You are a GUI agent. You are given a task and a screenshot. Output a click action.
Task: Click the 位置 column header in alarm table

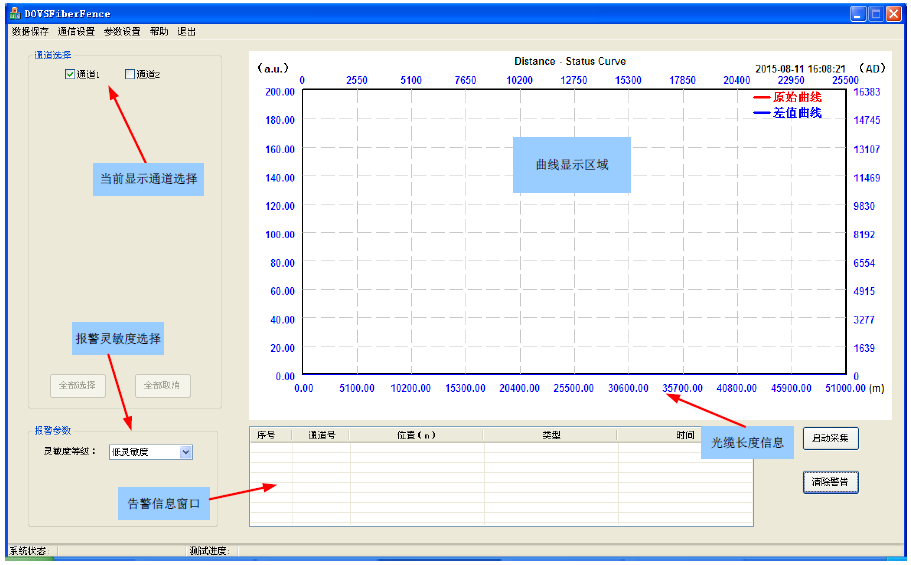[416, 435]
